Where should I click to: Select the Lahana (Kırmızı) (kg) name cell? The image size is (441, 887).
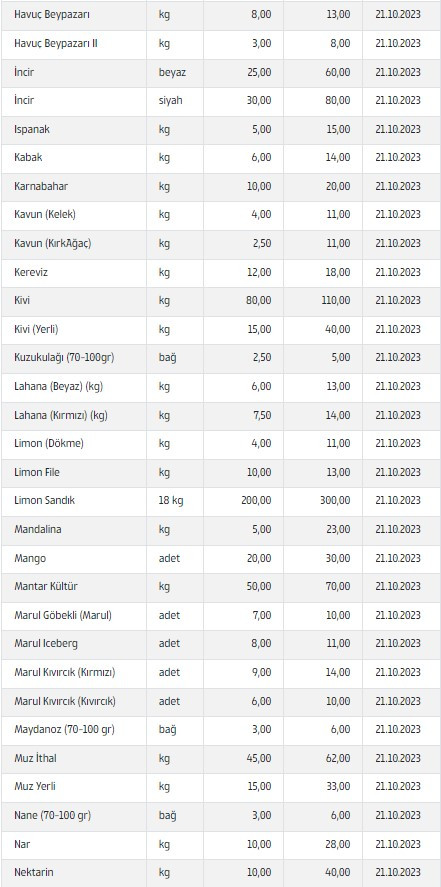[x=60, y=415]
